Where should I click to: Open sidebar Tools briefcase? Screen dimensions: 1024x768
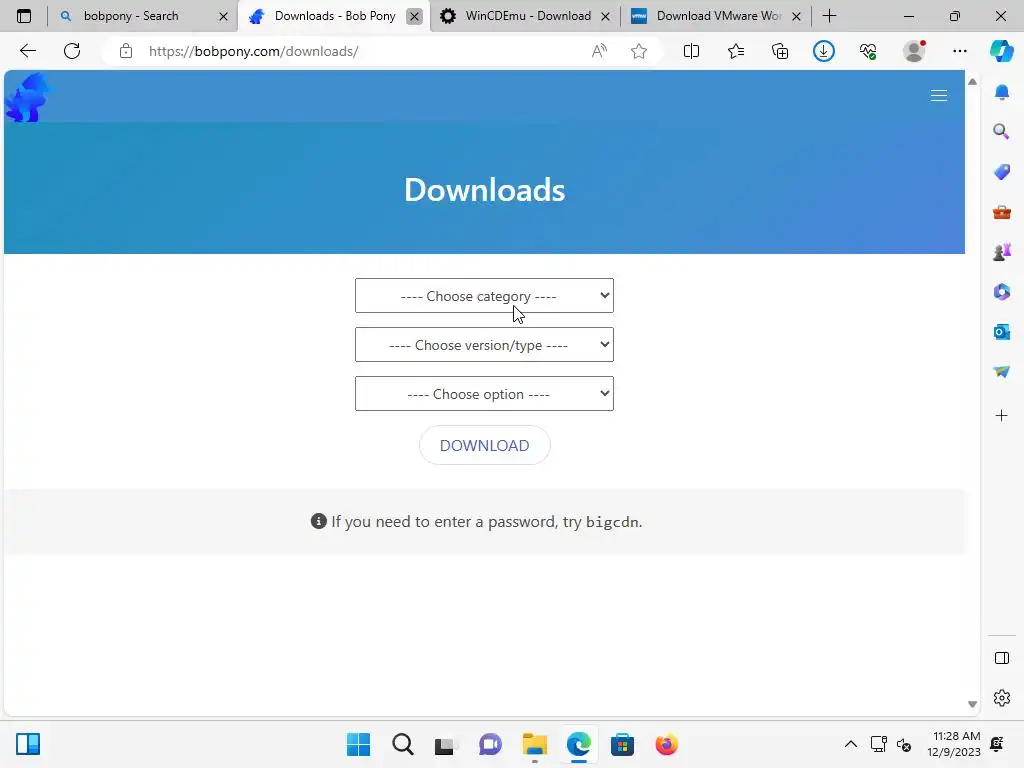pos(1002,212)
